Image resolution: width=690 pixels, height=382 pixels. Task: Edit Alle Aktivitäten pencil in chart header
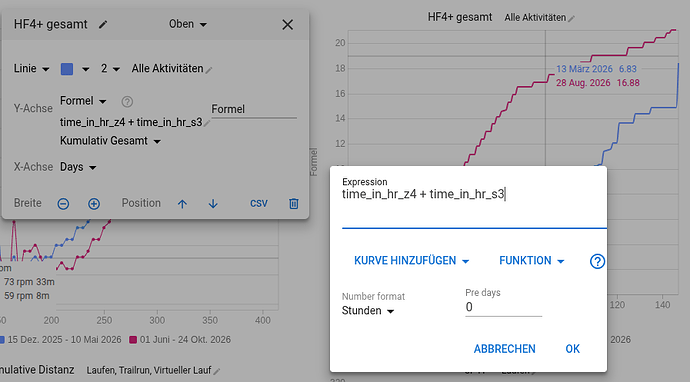click(571, 19)
